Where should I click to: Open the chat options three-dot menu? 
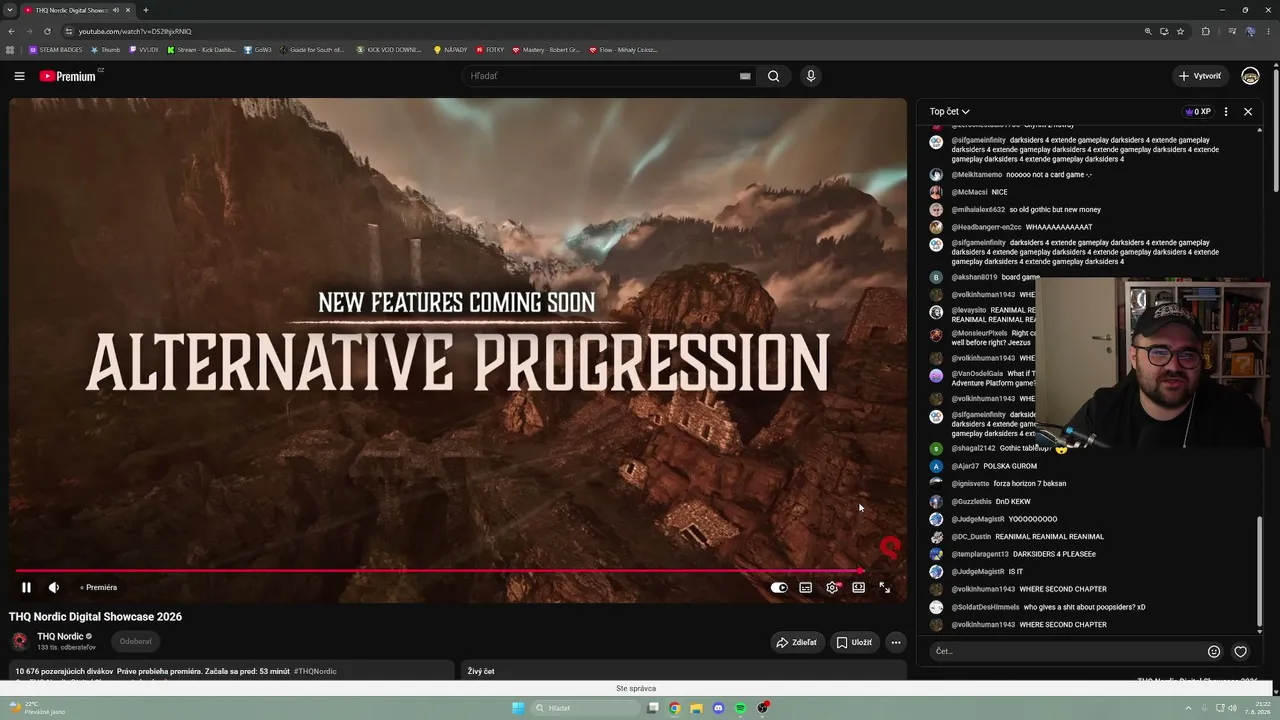point(1226,112)
